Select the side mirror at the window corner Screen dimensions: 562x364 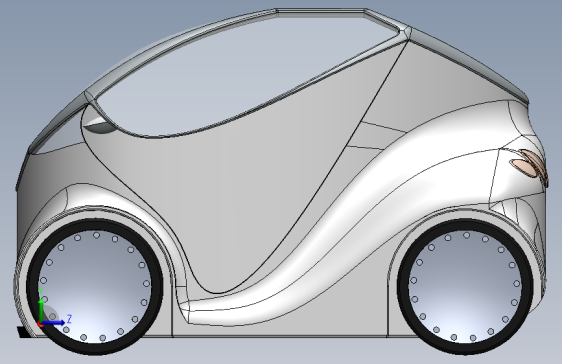point(99,126)
